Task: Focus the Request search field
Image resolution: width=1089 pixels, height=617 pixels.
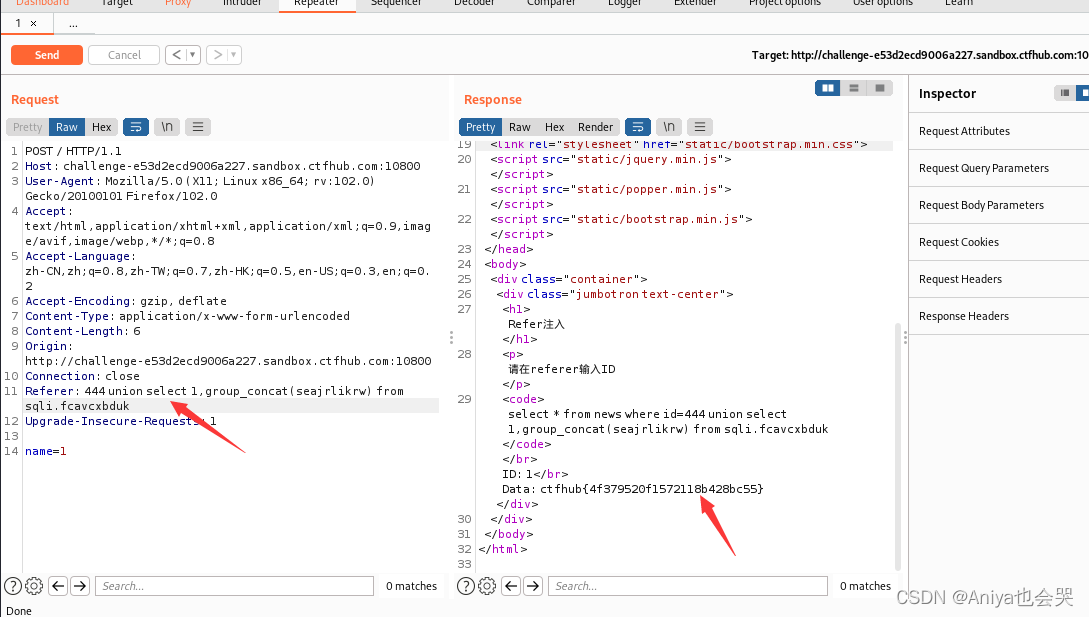Action: pos(235,586)
